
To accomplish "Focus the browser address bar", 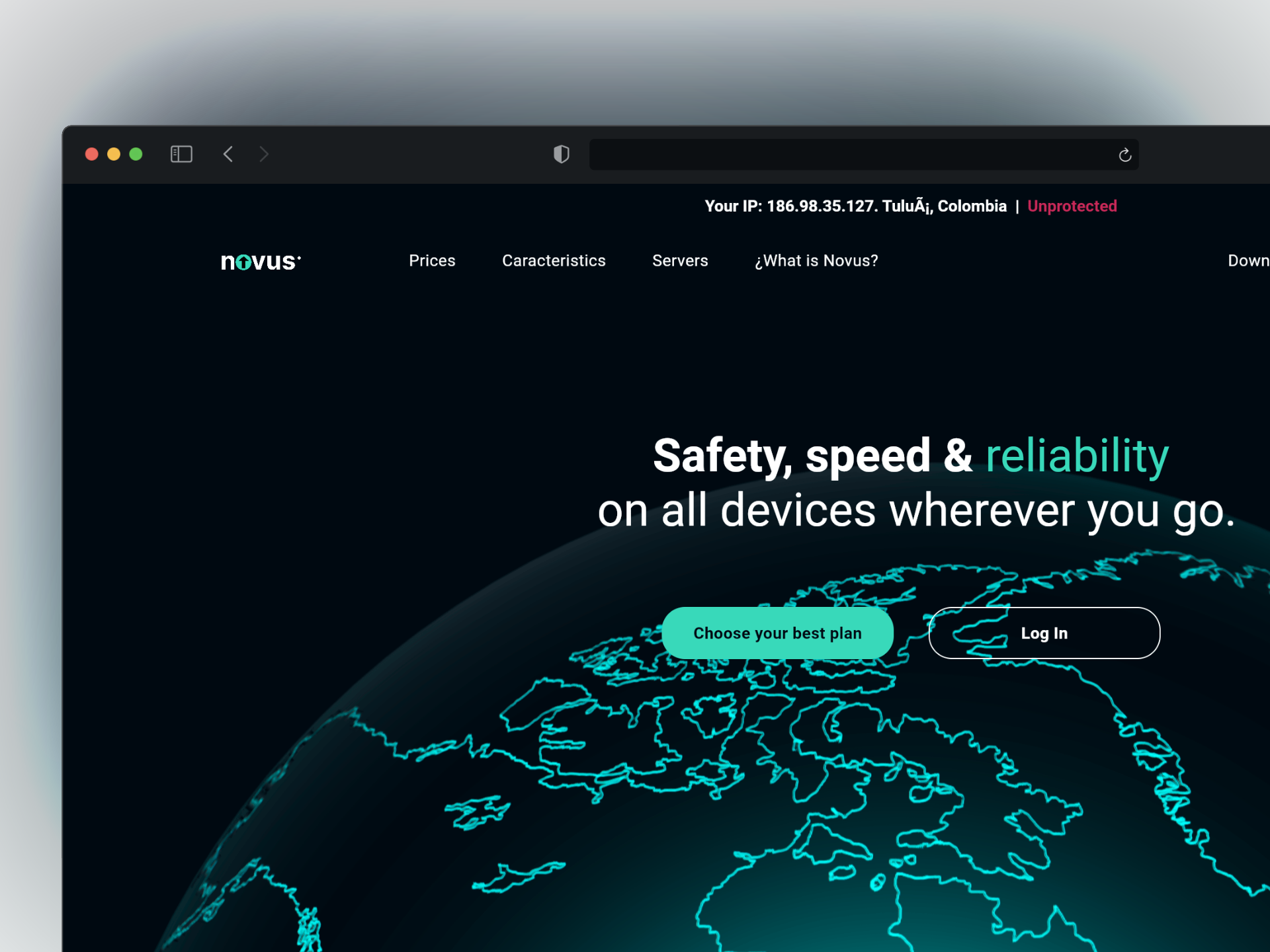I will coord(847,155).
